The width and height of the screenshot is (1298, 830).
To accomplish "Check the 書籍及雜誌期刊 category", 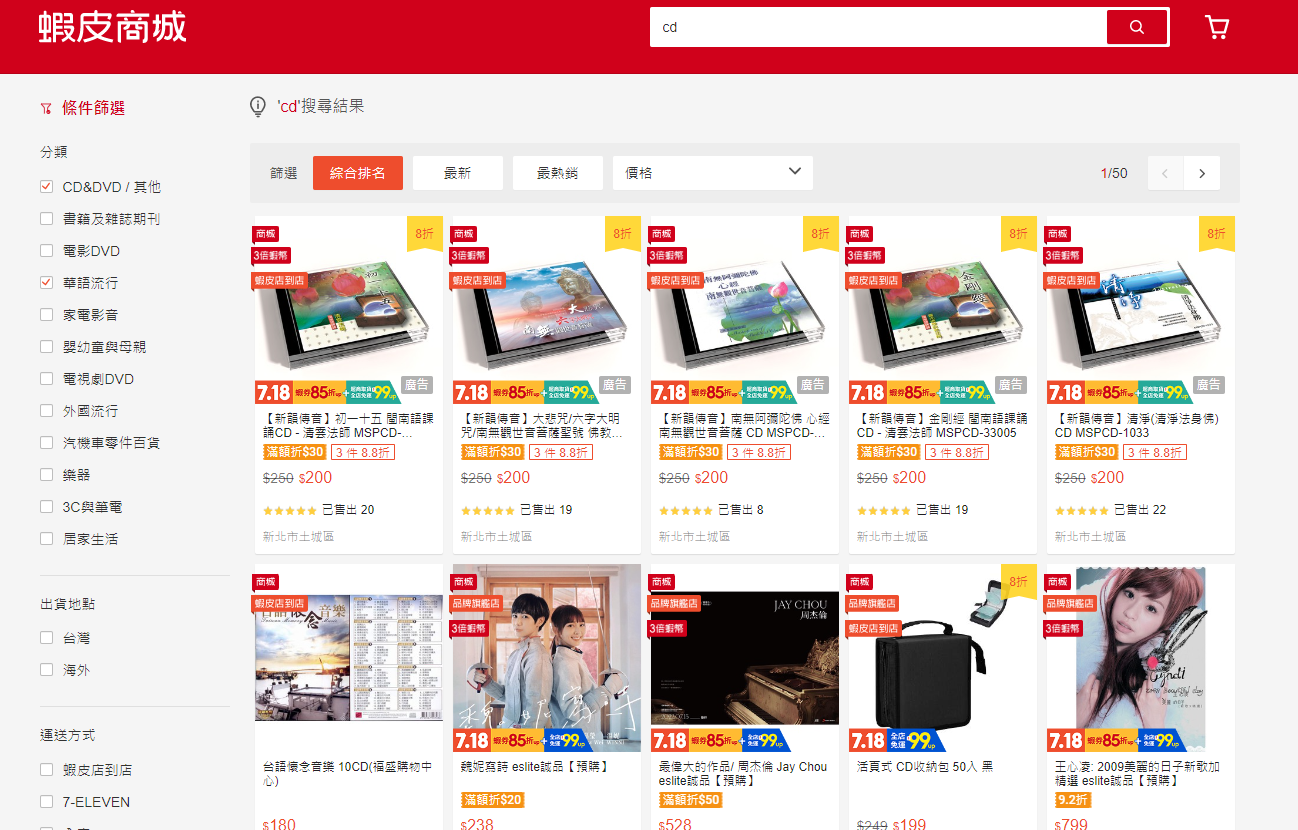I will click(46, 219).
